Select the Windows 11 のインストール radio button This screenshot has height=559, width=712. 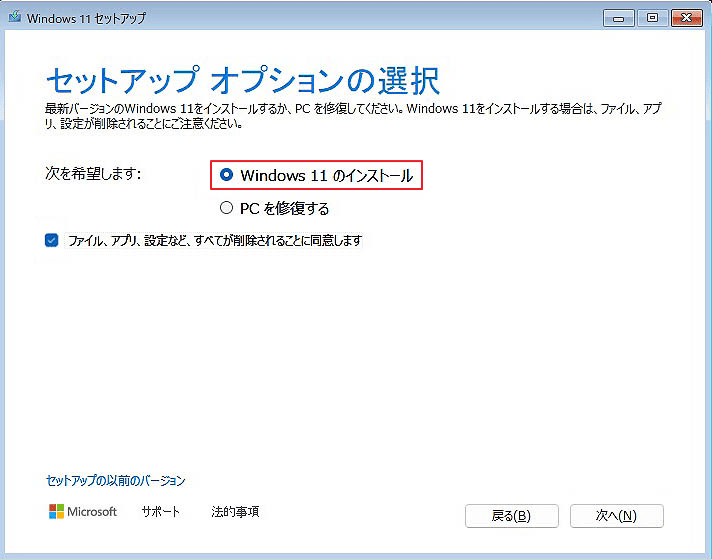pyautogui.click(x=226, y=175)
